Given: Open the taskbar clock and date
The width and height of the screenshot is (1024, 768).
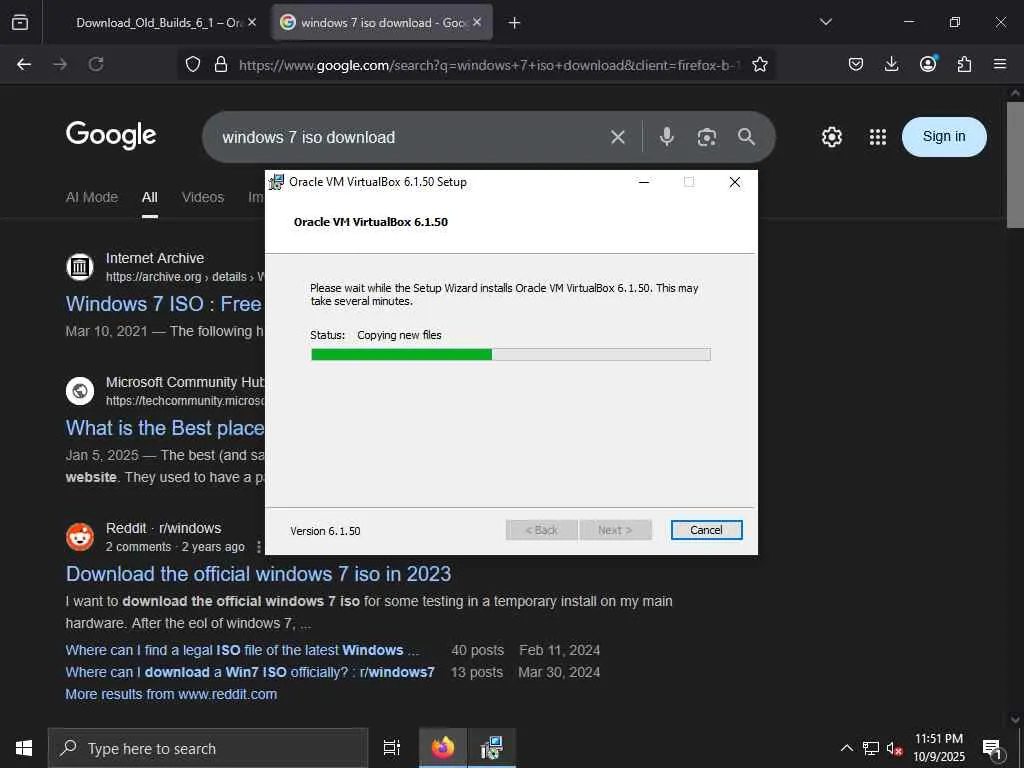Looking at the screenshot, I should point(938,748).
